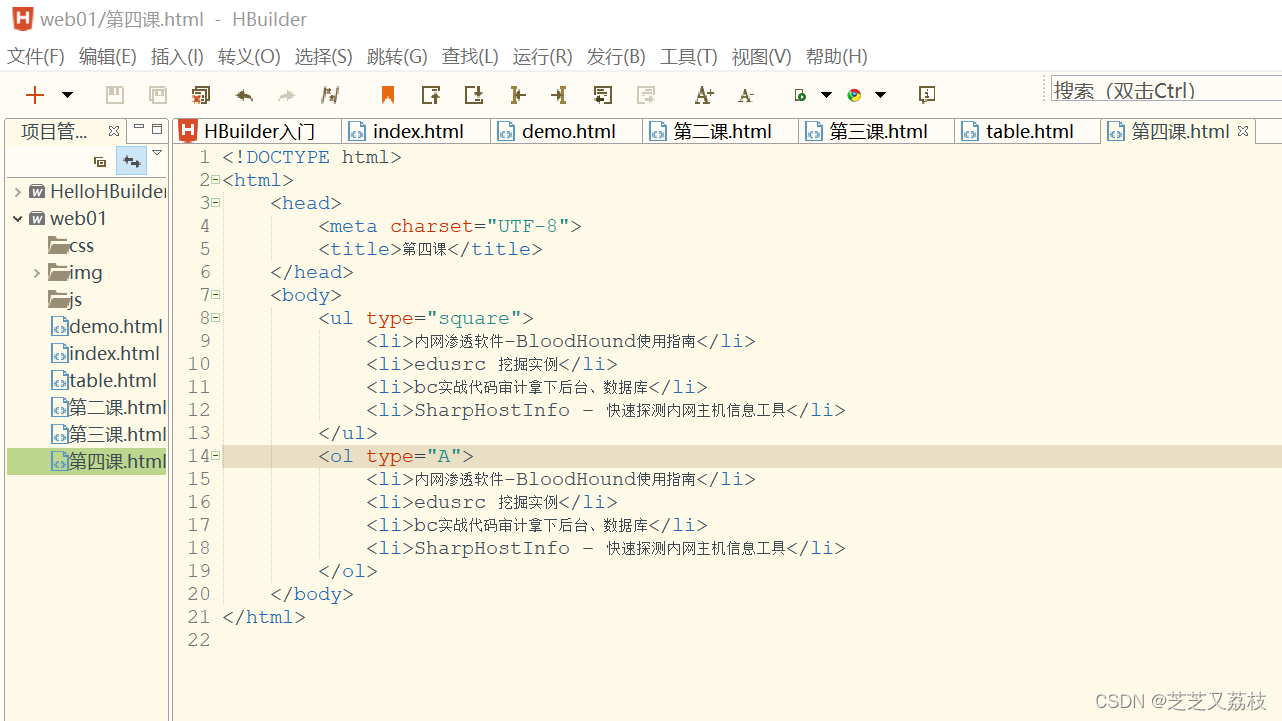The height and width of the screenshot is (721, 1282).
Task: Open 第三课.html in project tree
Action: 108,435
